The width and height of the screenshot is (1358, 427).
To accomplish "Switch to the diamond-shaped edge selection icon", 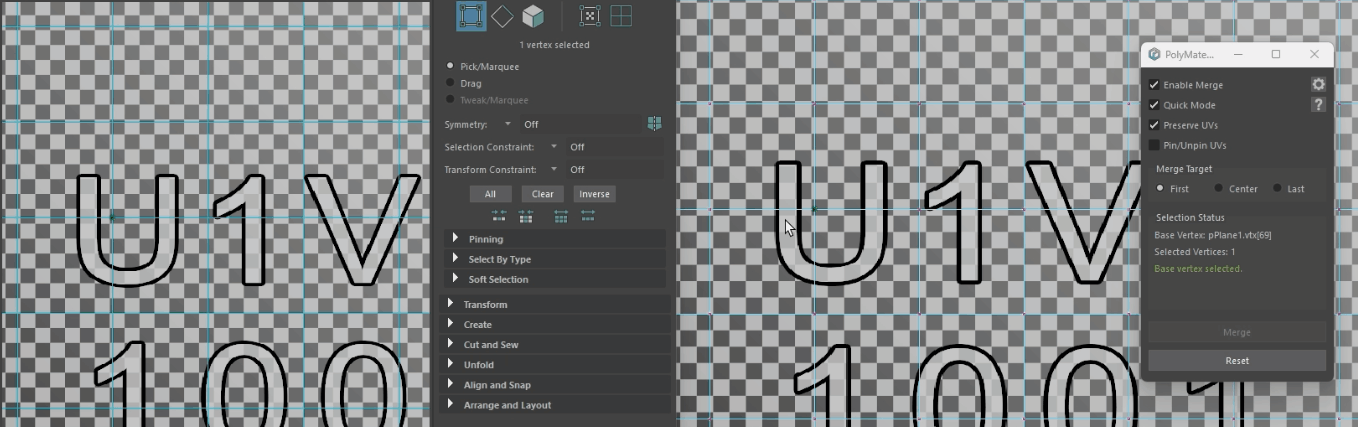I will pos(502,16).
